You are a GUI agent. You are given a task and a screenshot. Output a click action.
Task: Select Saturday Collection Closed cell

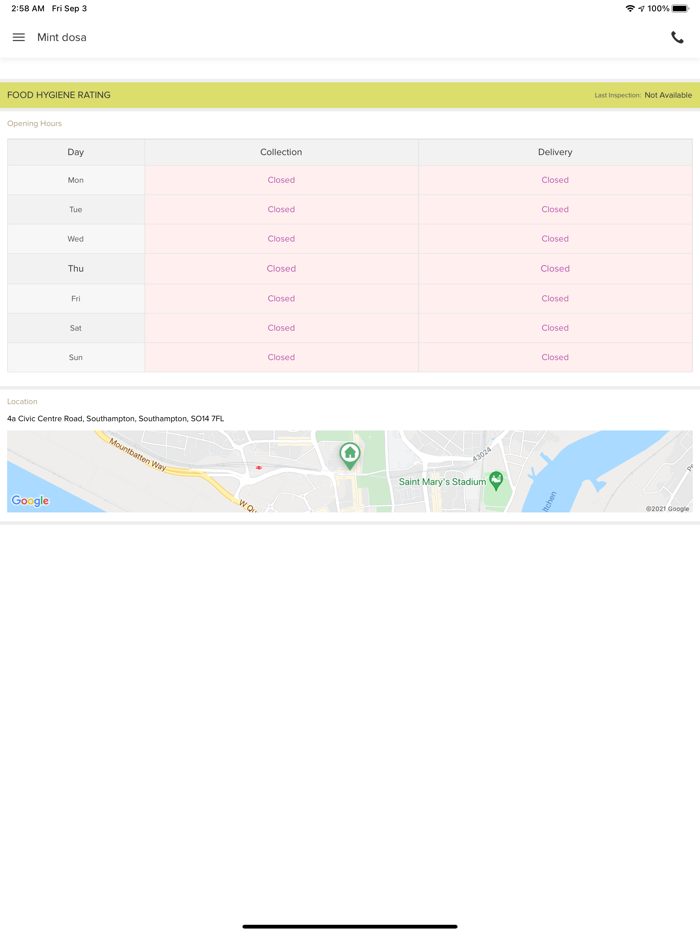pos(281,328)
